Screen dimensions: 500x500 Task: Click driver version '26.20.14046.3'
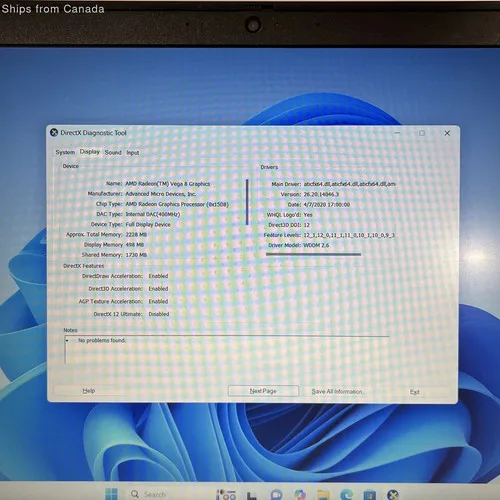[x=321, y=194]
